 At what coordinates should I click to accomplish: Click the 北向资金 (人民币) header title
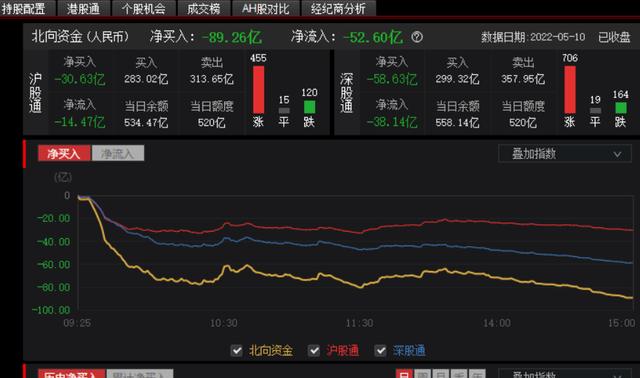80,37
